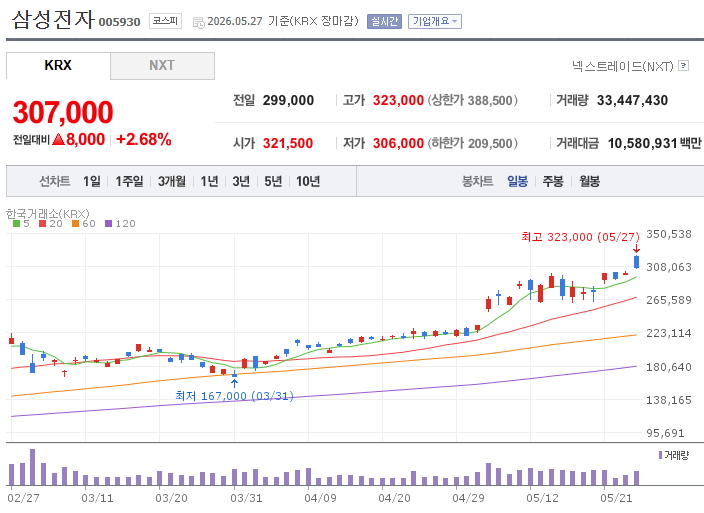Click the +2.68% change rate
Image resolution: width=704 pixels, height=513 pixels.
pyautogui.click(x=144, y=140)
